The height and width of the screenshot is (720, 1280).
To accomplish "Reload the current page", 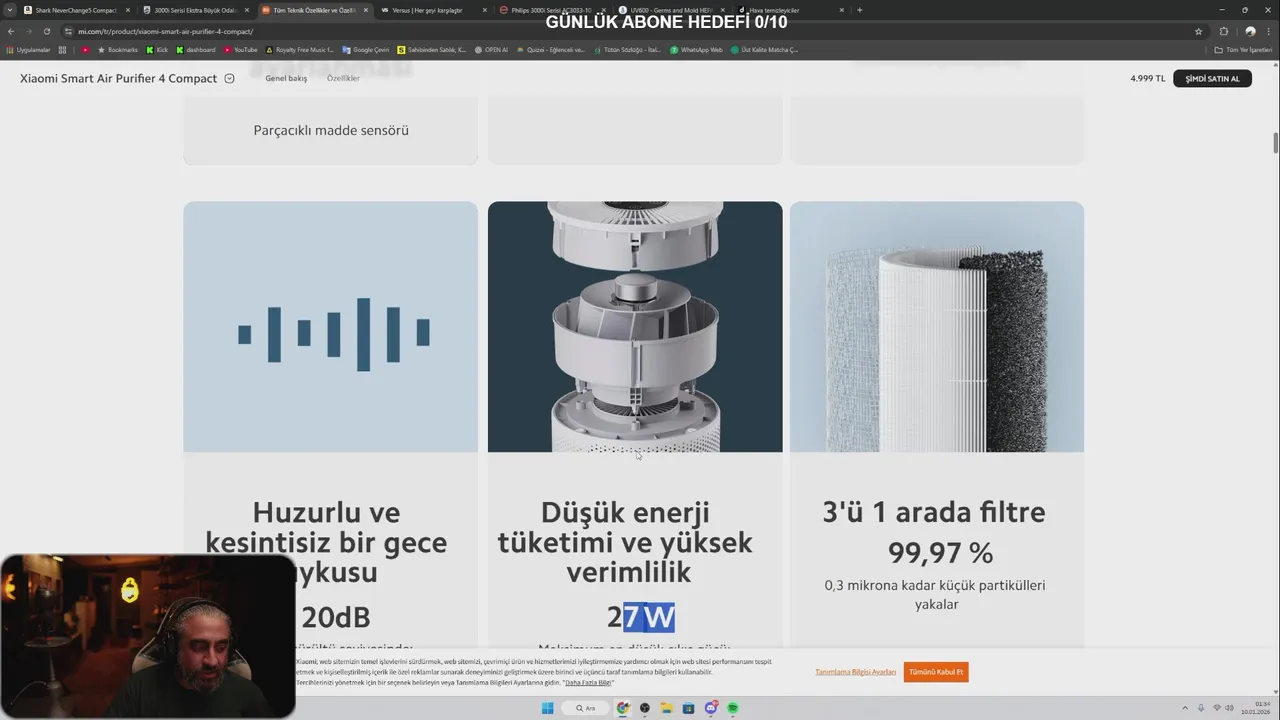I will 46,31.
